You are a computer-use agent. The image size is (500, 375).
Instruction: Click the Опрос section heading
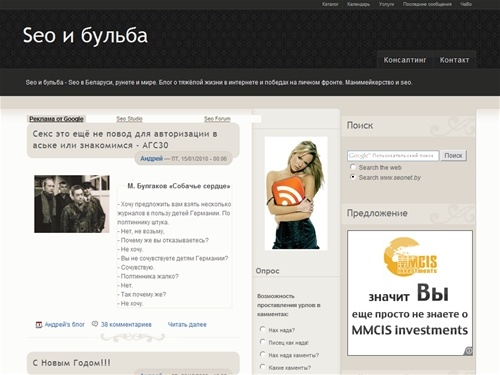[267, 271]
